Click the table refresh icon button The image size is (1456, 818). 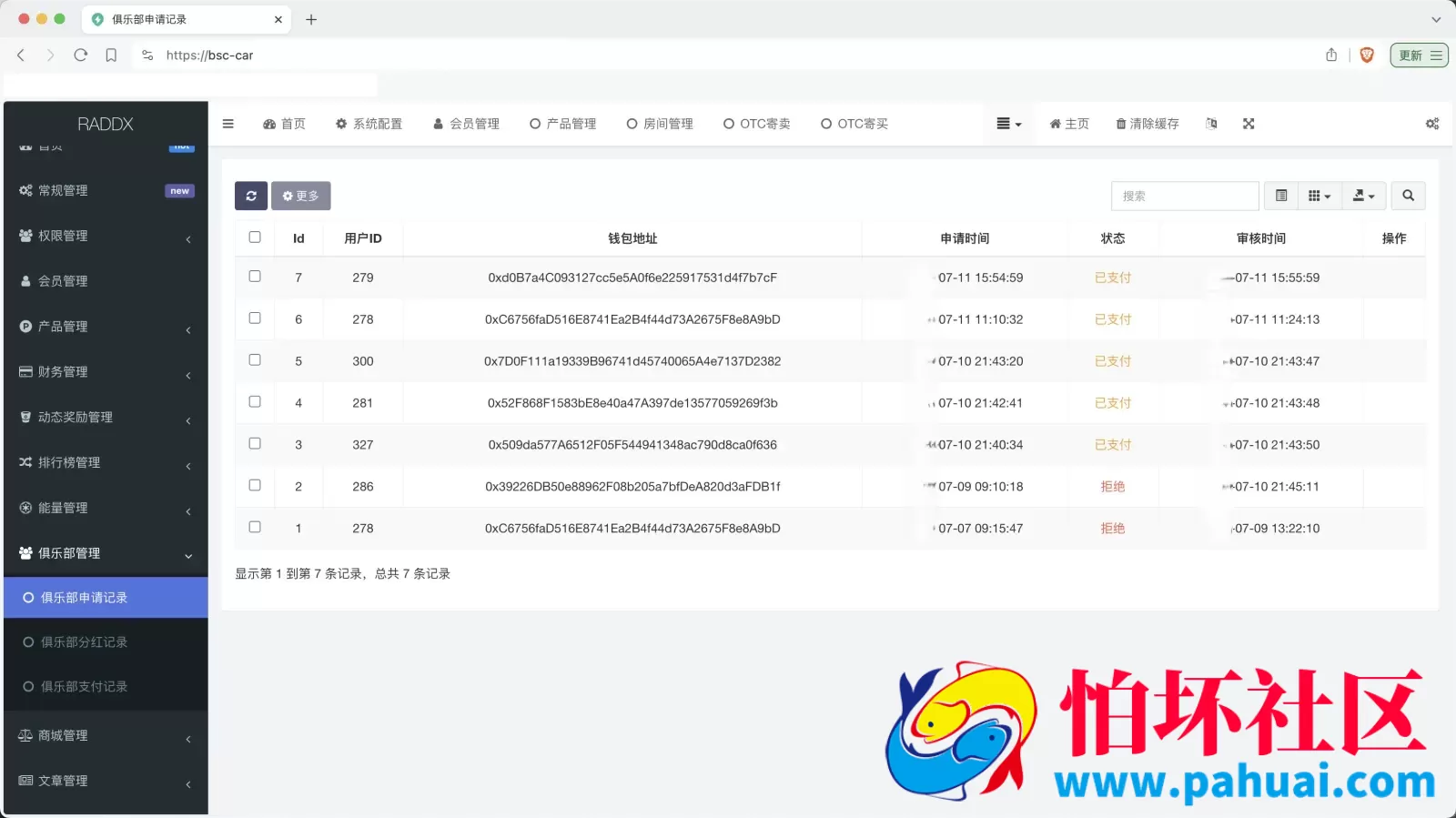(x=251, y=196)
